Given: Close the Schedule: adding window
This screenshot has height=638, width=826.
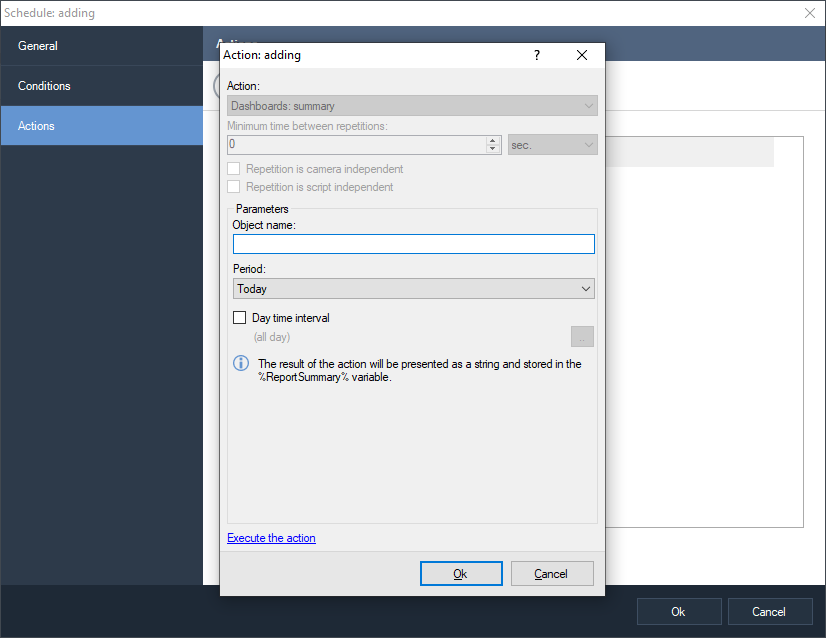Looking at the screenshot, I should (x=810, y=13).
